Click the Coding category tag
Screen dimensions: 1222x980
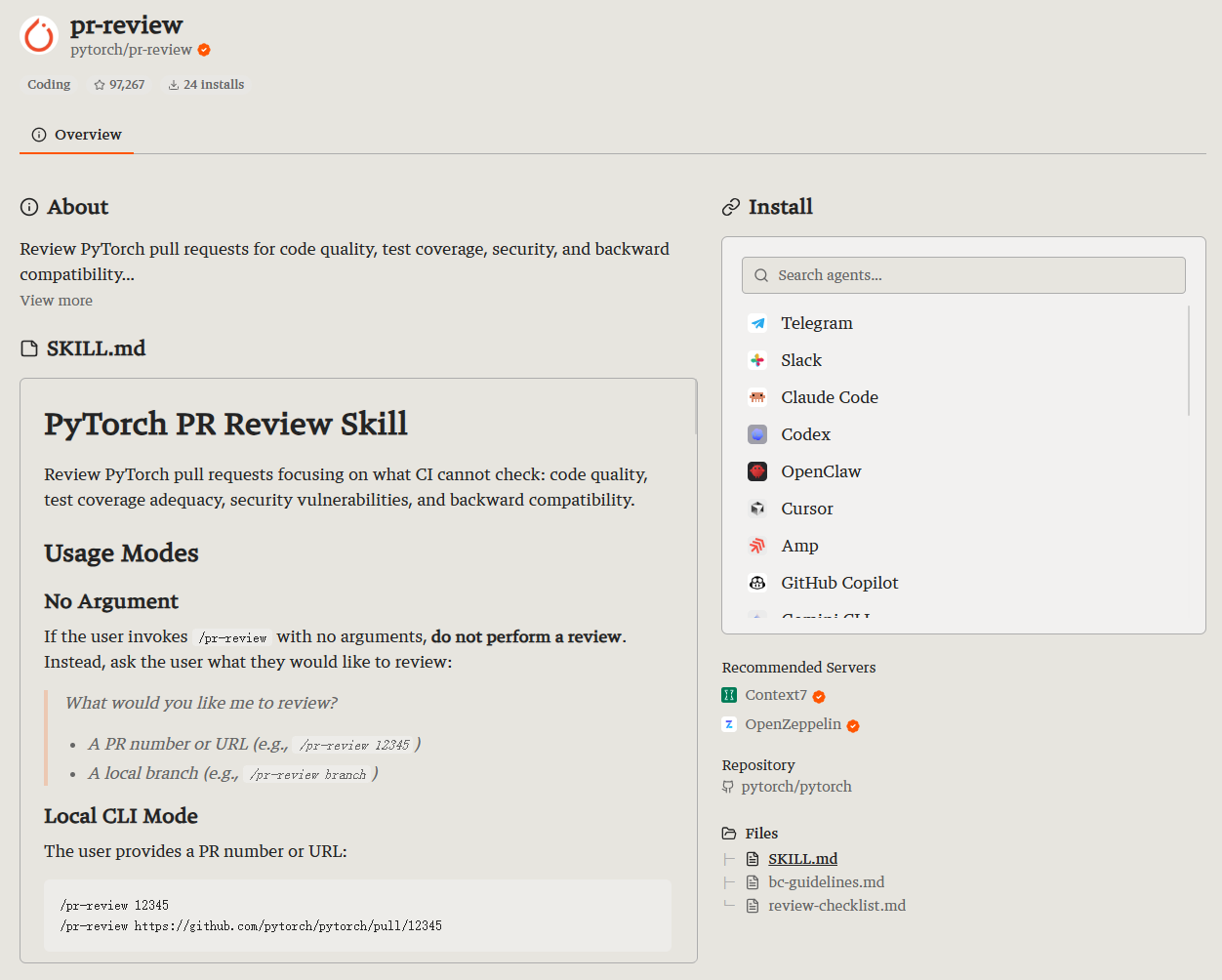pos(49,85)
